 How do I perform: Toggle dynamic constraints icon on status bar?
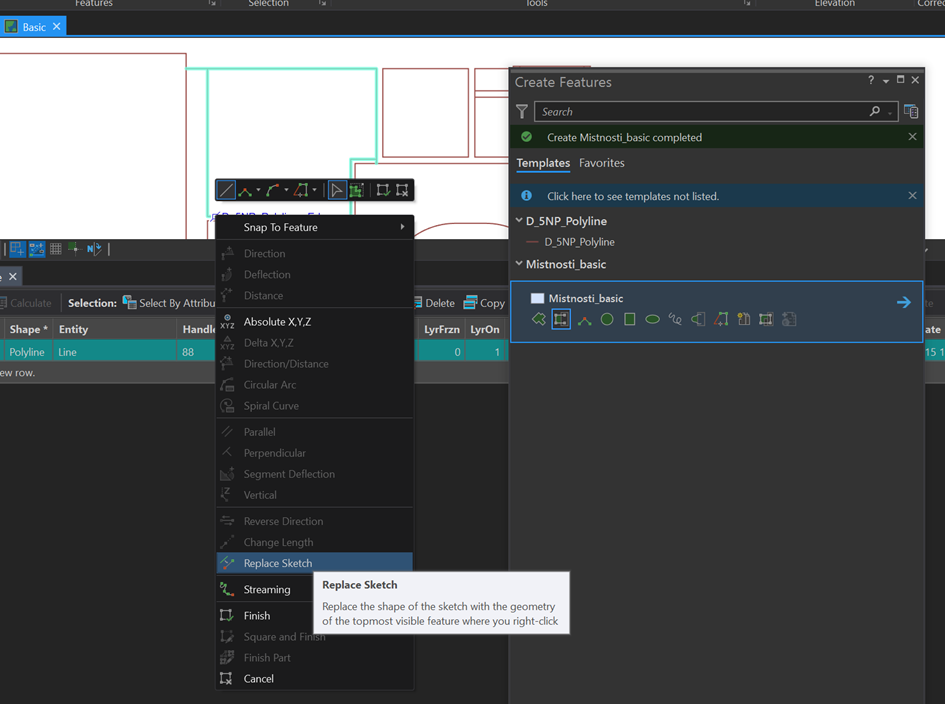(x=37, y=248)
